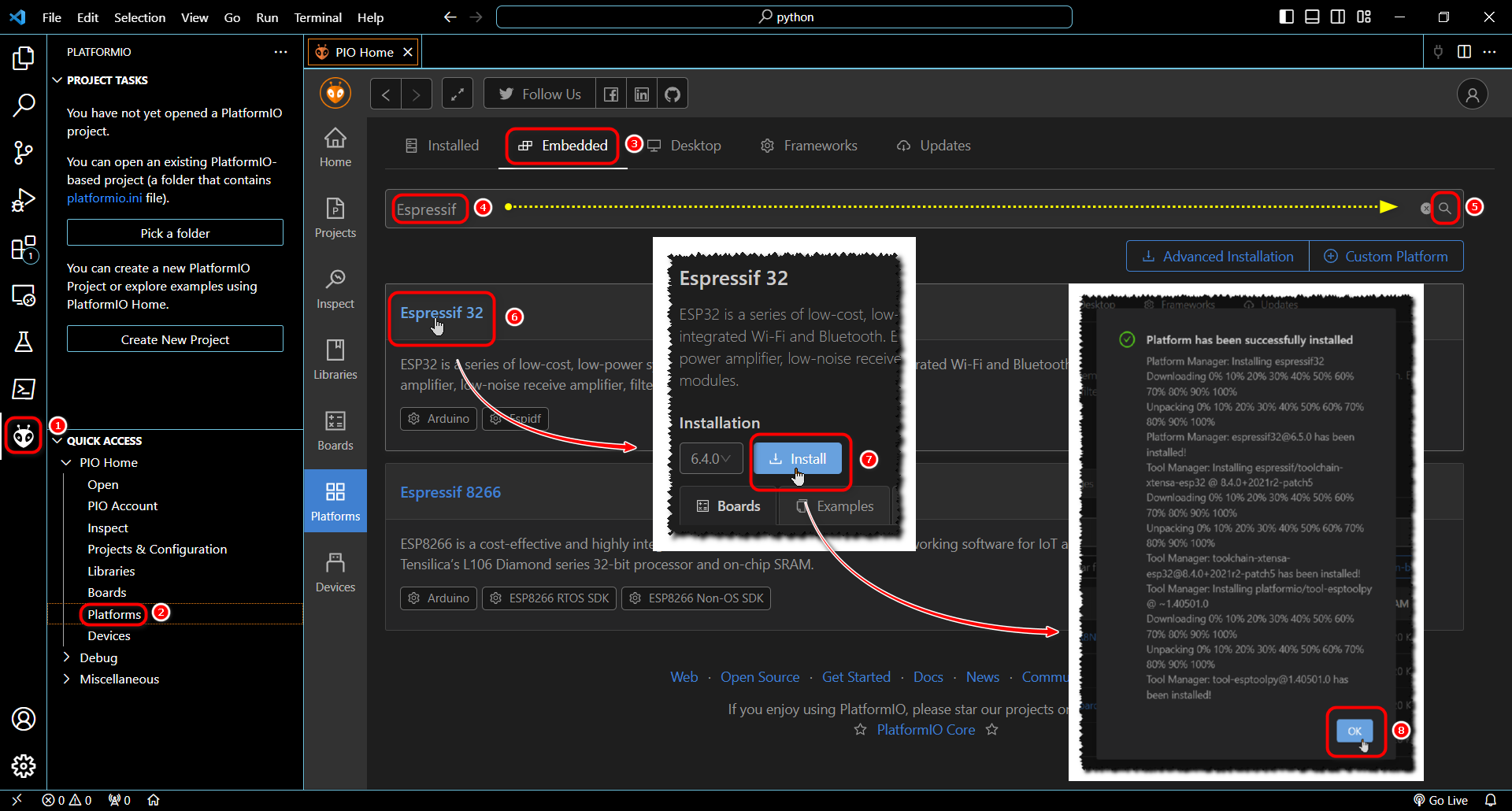
Task: Switch to the Desktop tab
Action: point(684,146)
